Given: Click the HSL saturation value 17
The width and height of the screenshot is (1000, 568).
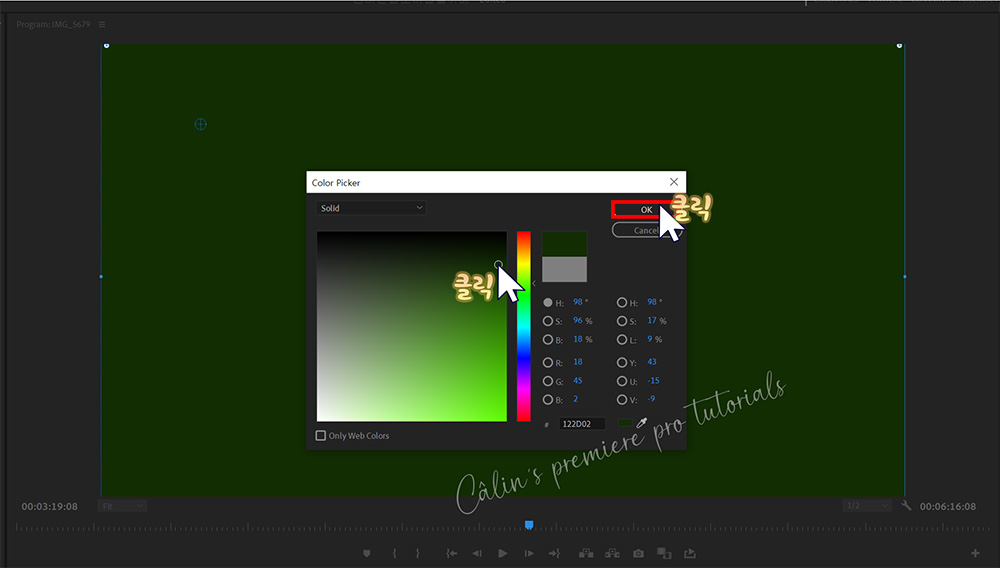Looking at the screenshot, I should 652,320.
